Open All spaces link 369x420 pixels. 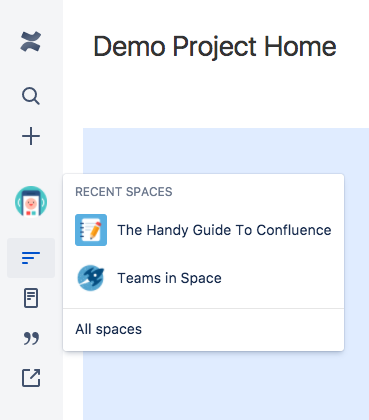109,329
